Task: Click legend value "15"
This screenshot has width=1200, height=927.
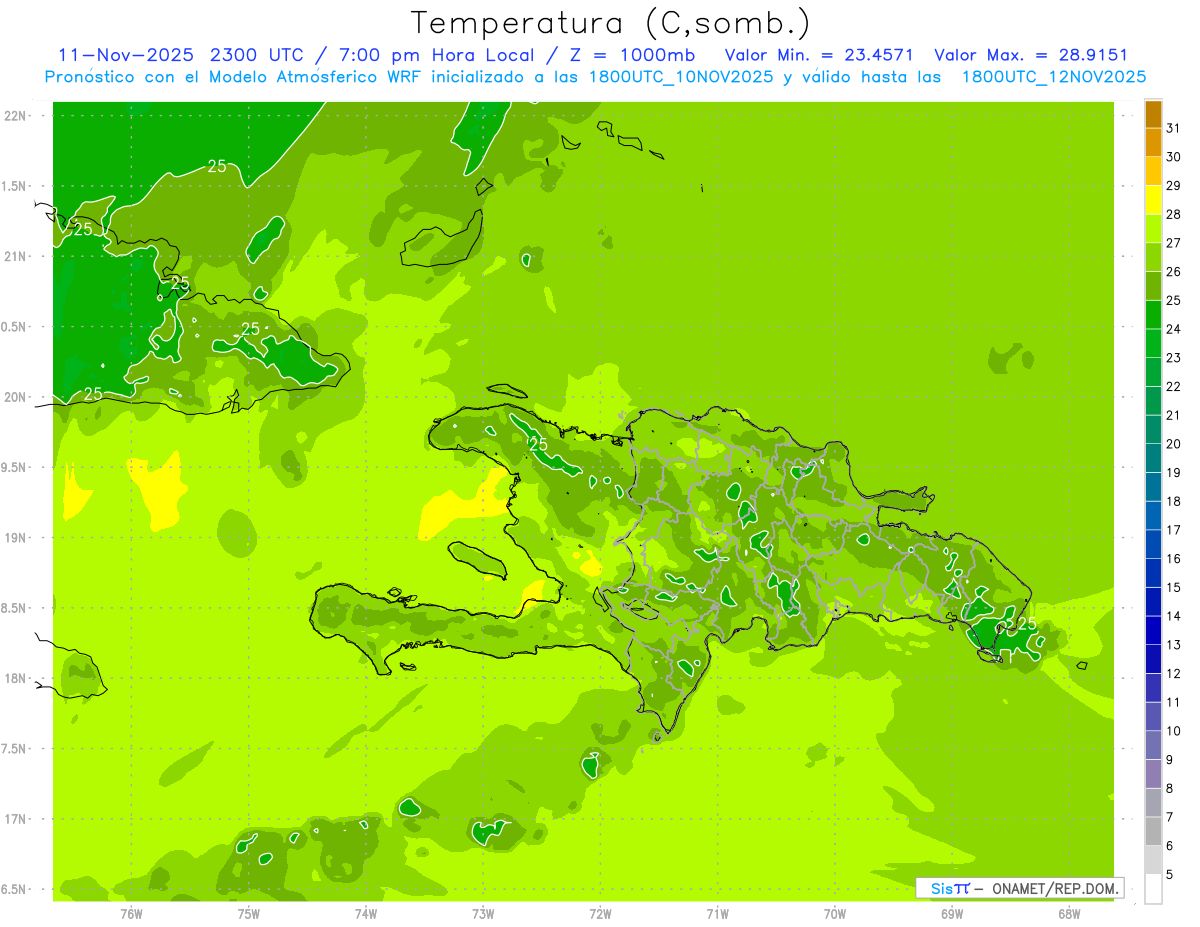Action: point(1174,587)
